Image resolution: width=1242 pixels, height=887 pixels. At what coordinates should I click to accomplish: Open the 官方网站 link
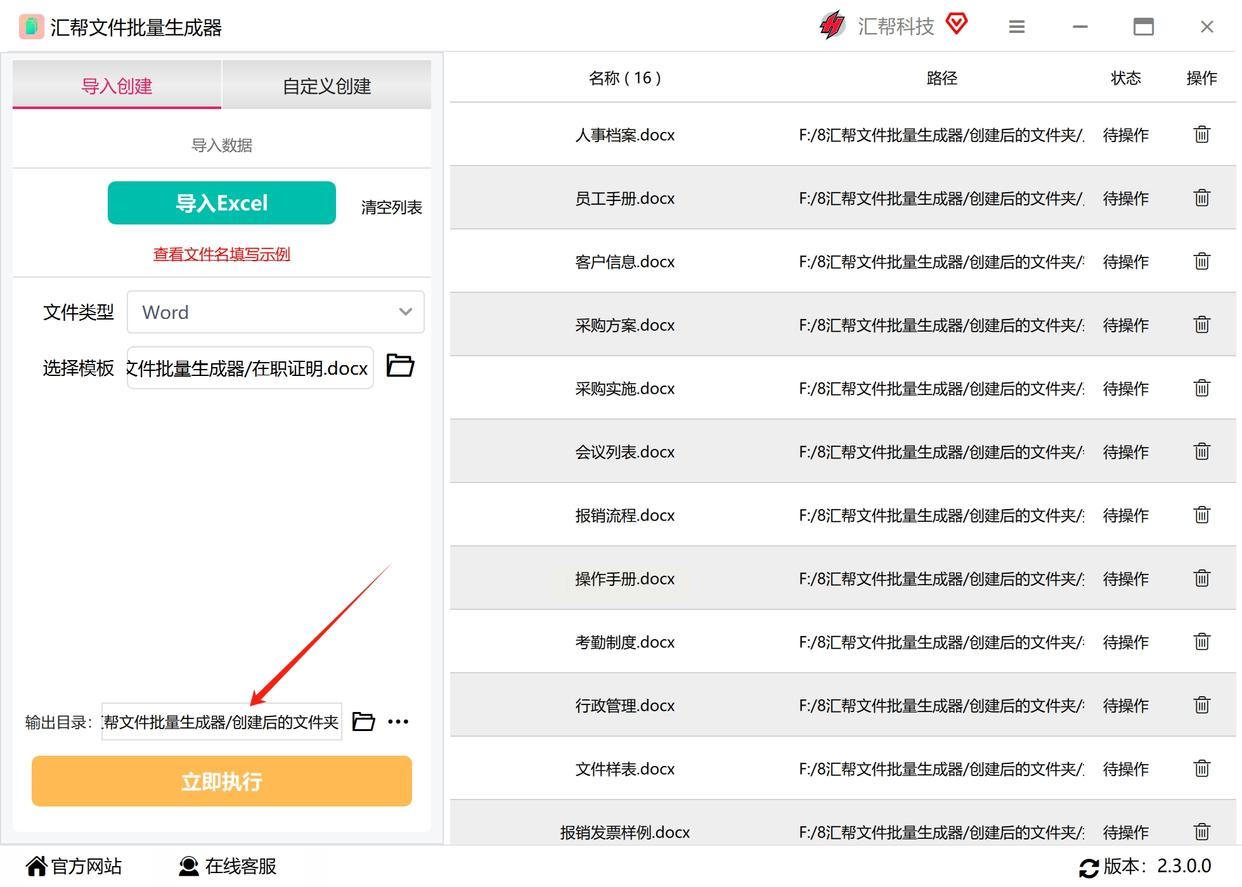(x=75, y=866)
